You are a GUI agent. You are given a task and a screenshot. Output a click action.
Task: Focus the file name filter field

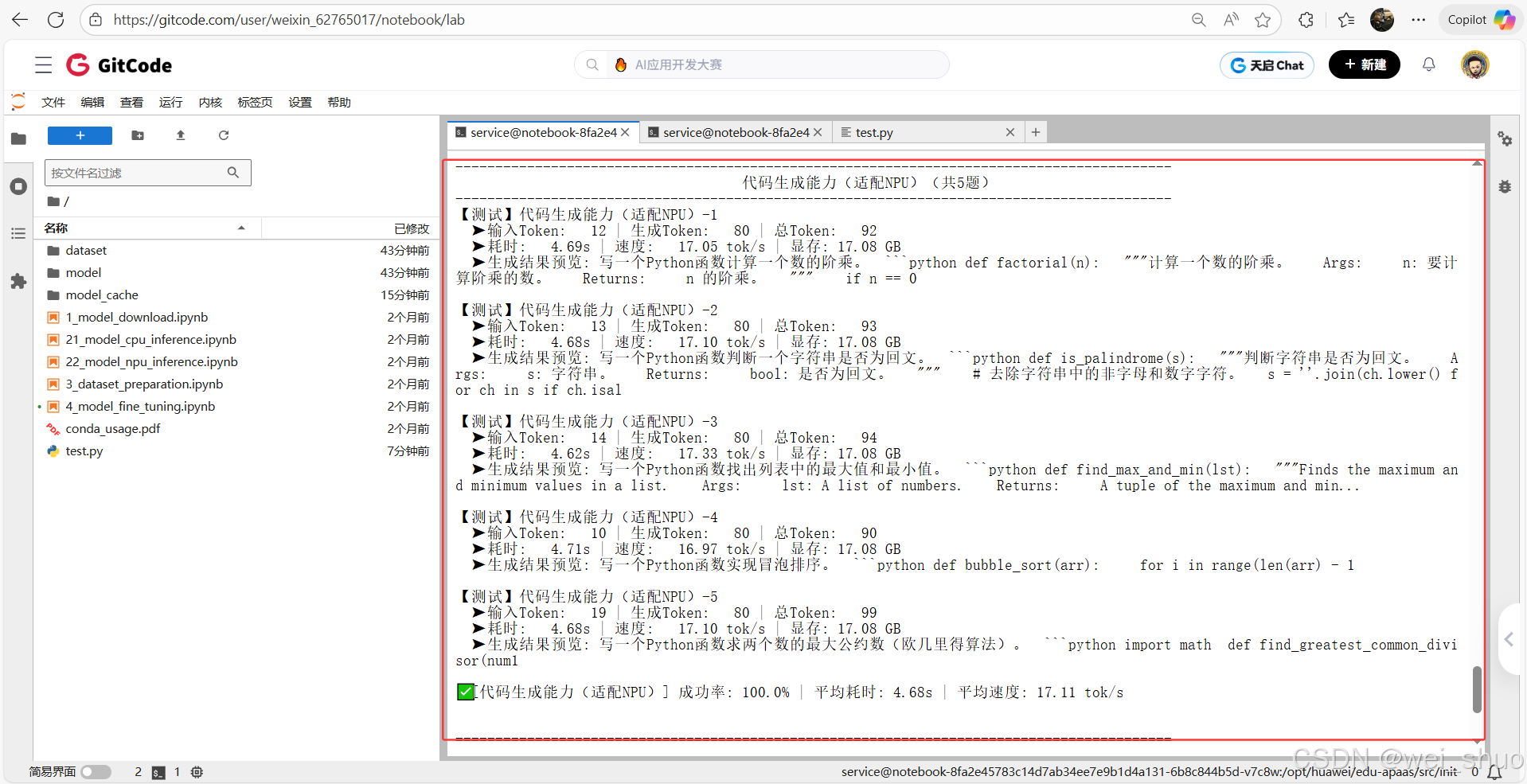click(x=148, y=173)
